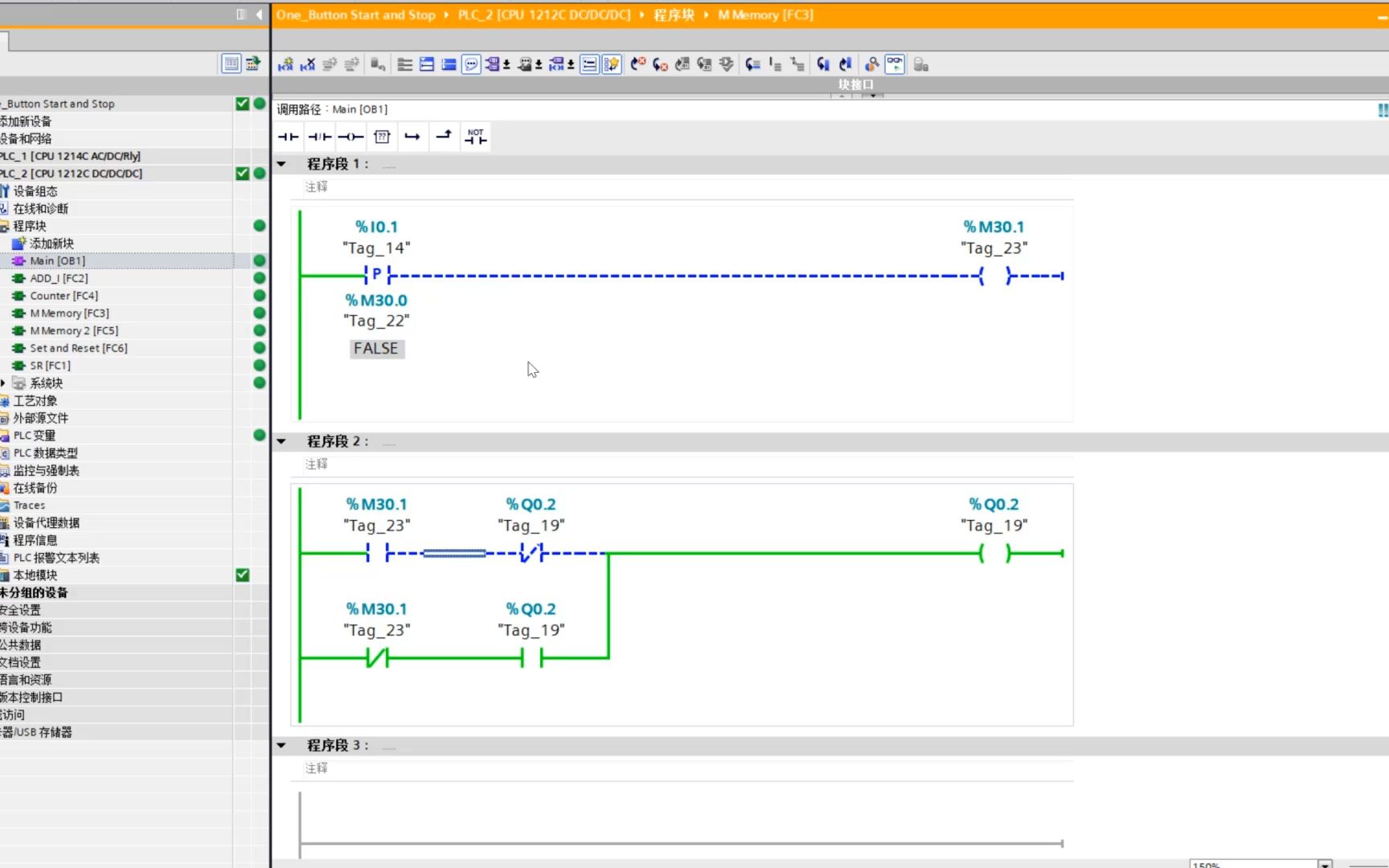Click green status circle beside Main [OB1]
This screenshot has height=868, width=1389.
pyautogui.click(x=260, y=260)
